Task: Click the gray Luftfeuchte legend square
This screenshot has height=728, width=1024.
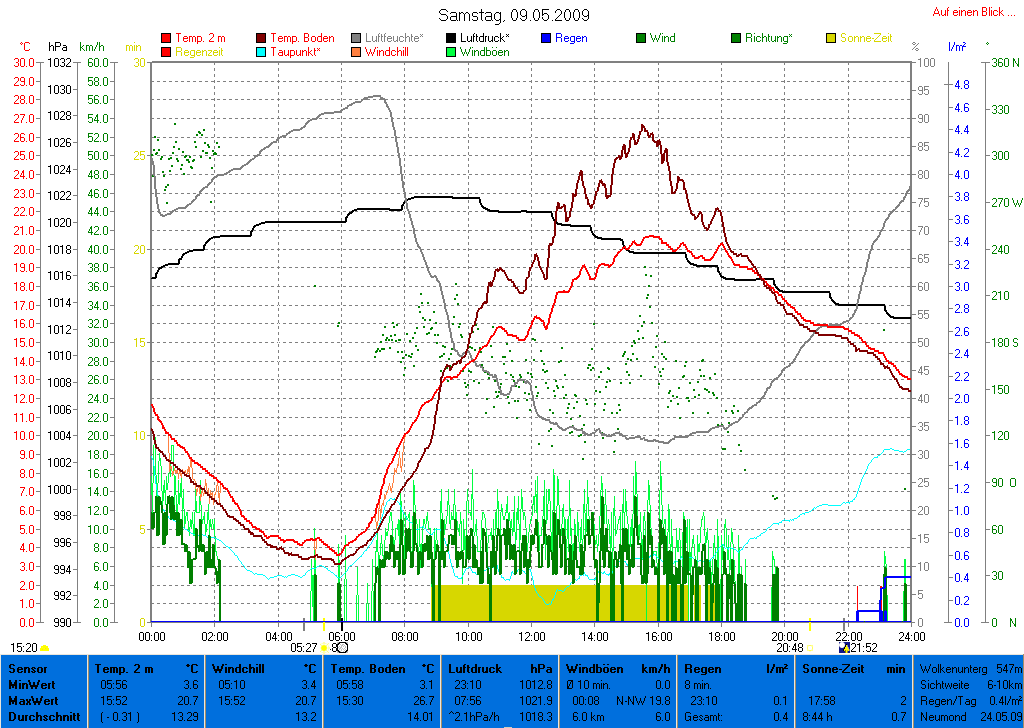Action: [357, 39]
